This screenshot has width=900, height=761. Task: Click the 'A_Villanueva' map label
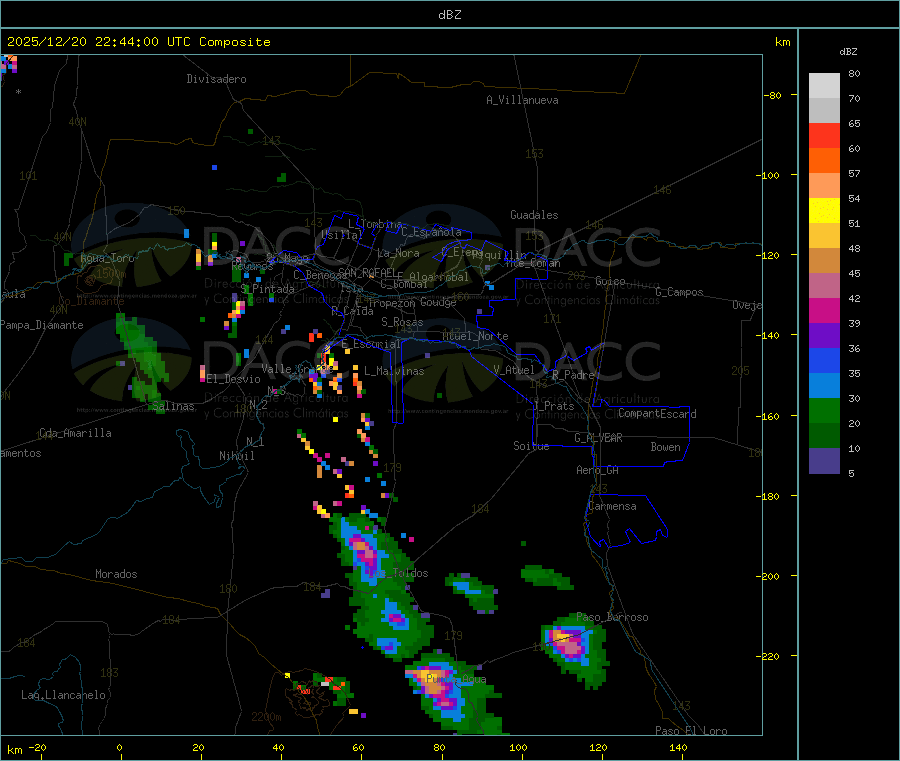point(522,100)
